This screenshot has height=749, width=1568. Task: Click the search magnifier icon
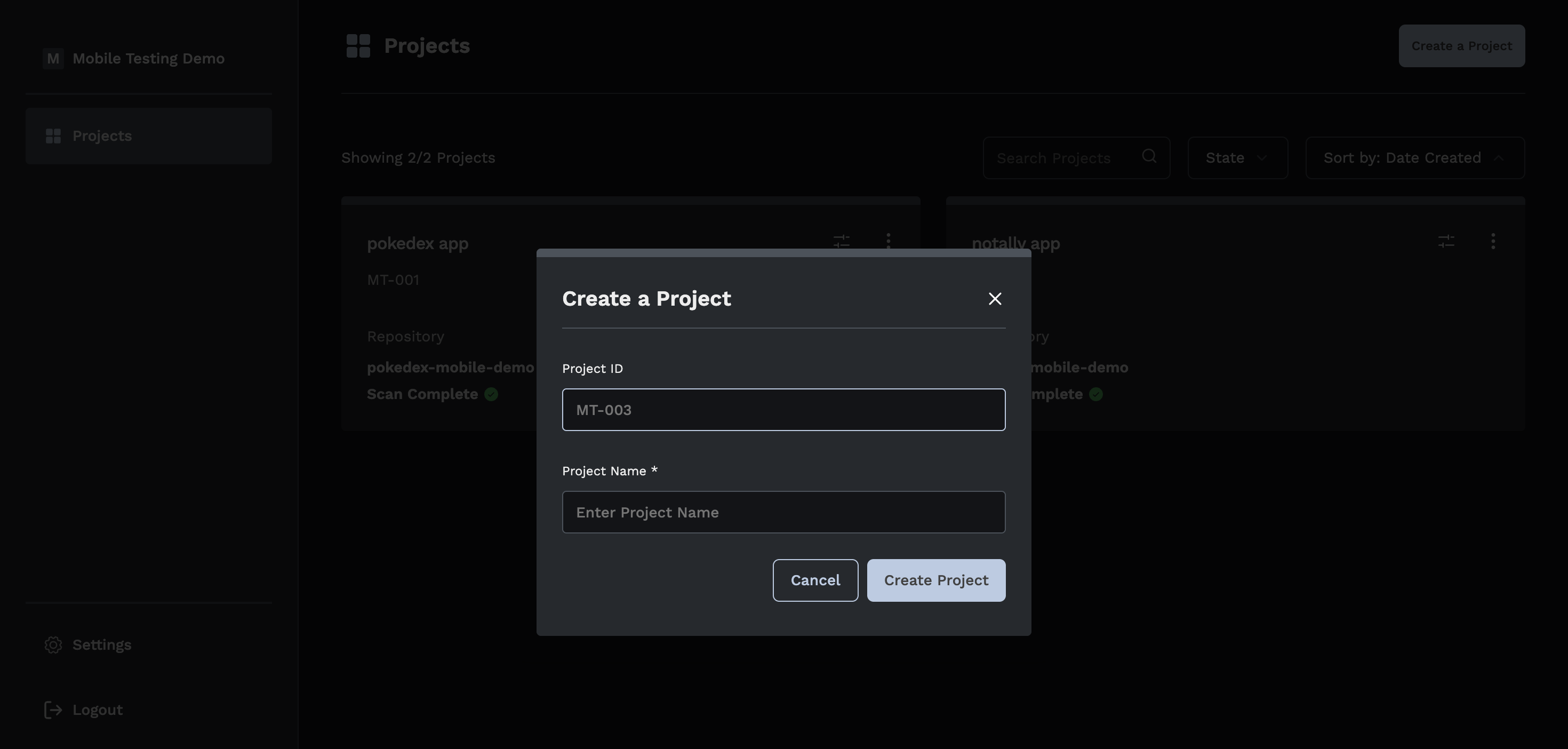tap(1149, 156)
